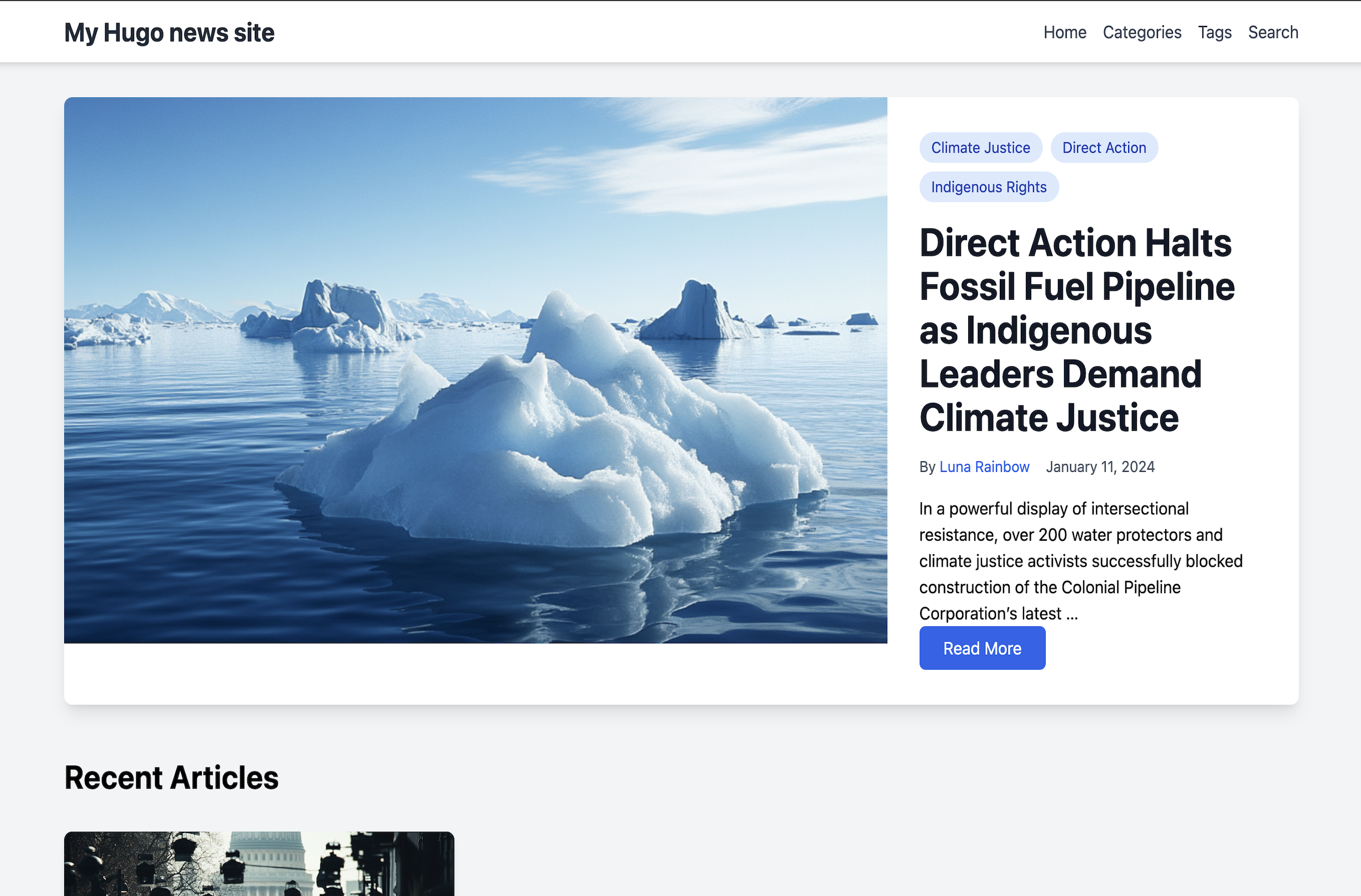Click the large central iceberg in photo

pos(566,446)
